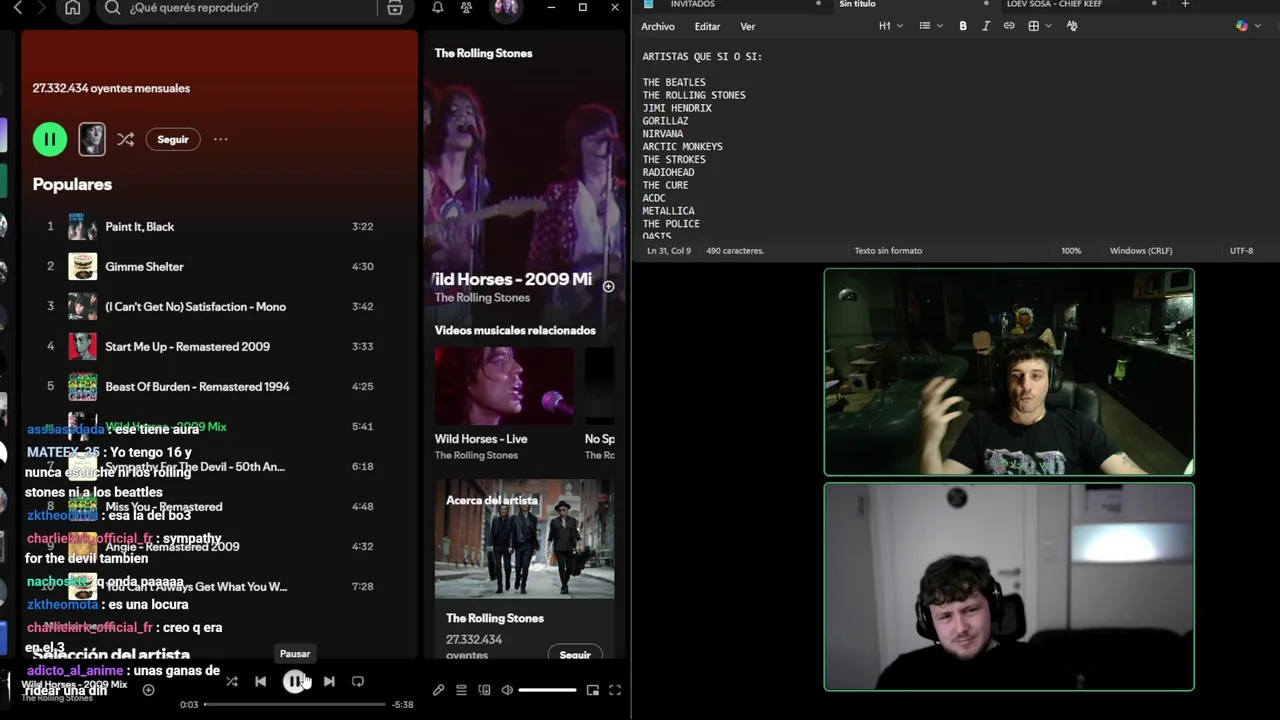Switch to LOEV SOSA - CHIEF KEEF tab
The width and height of the screenshot is (1280, 720).
coord(1054,4)
